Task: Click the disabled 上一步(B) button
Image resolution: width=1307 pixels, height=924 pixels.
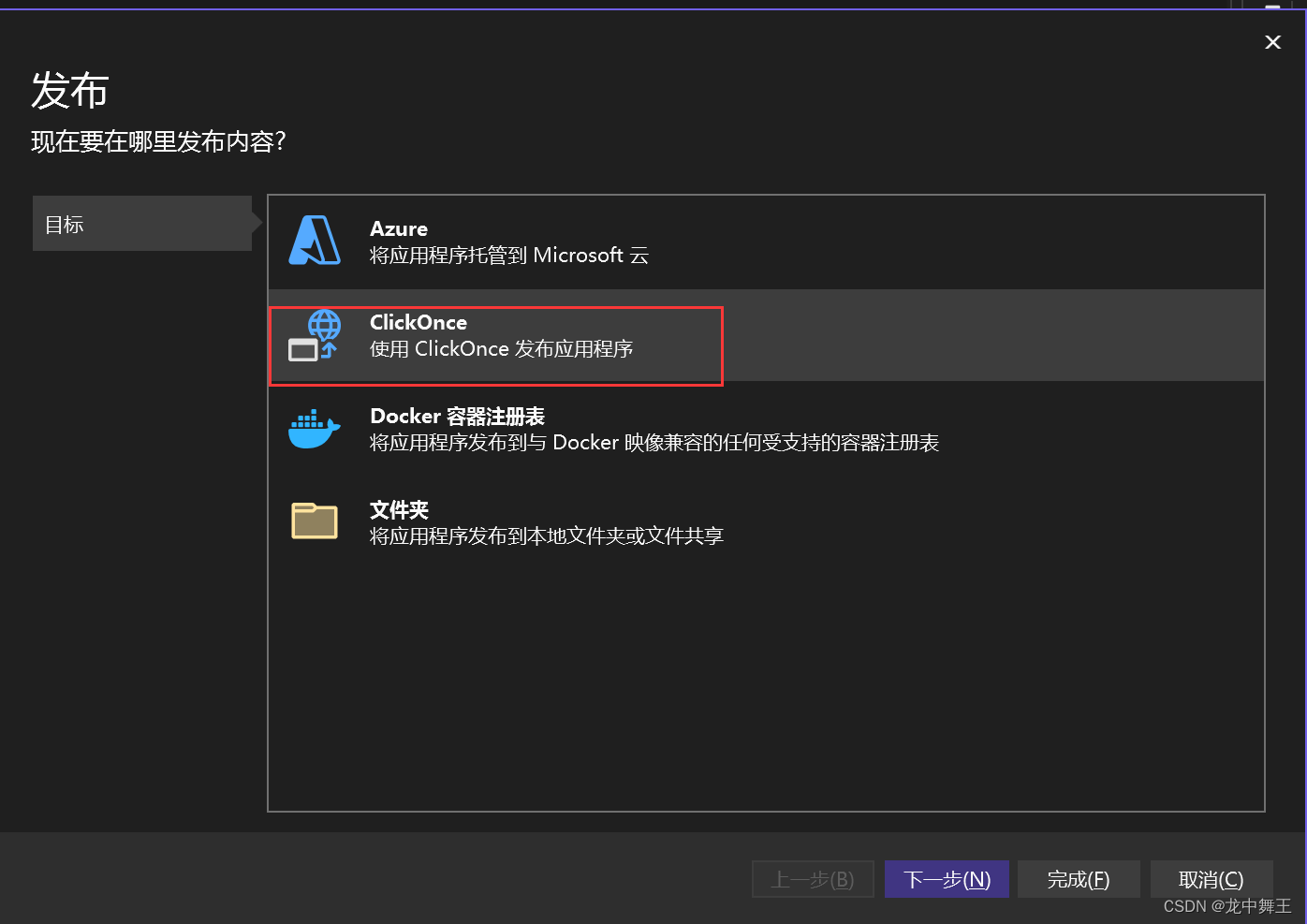Action: 813,879
